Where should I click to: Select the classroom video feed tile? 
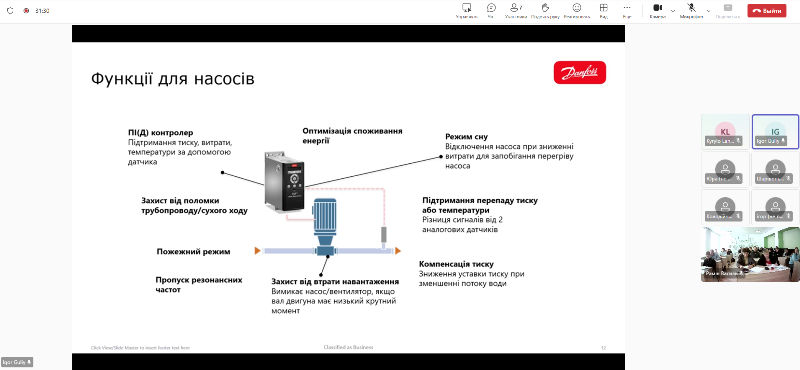[750, 254]
